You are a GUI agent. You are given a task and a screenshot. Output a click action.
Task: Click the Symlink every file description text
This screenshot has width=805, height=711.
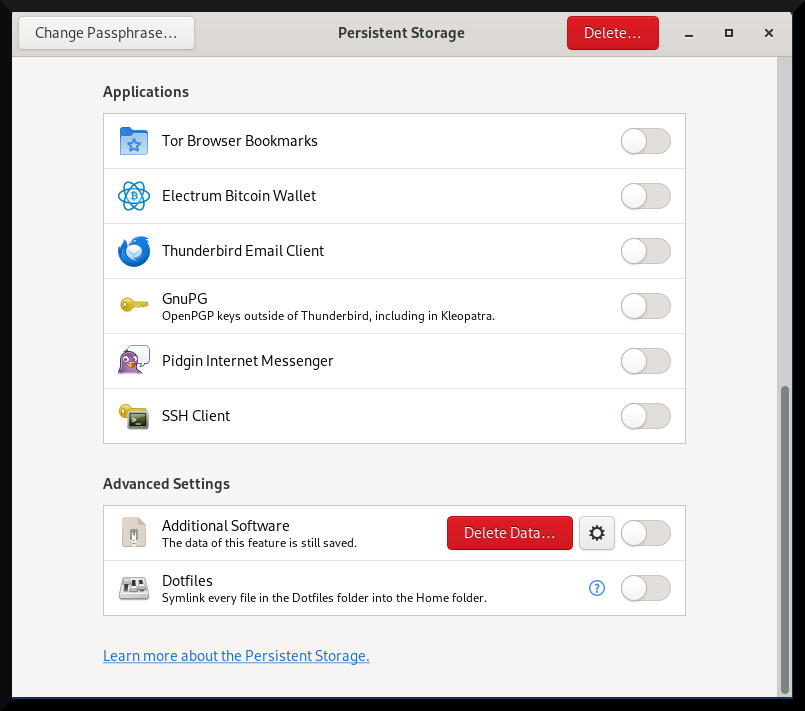click(x=324, y=598)
